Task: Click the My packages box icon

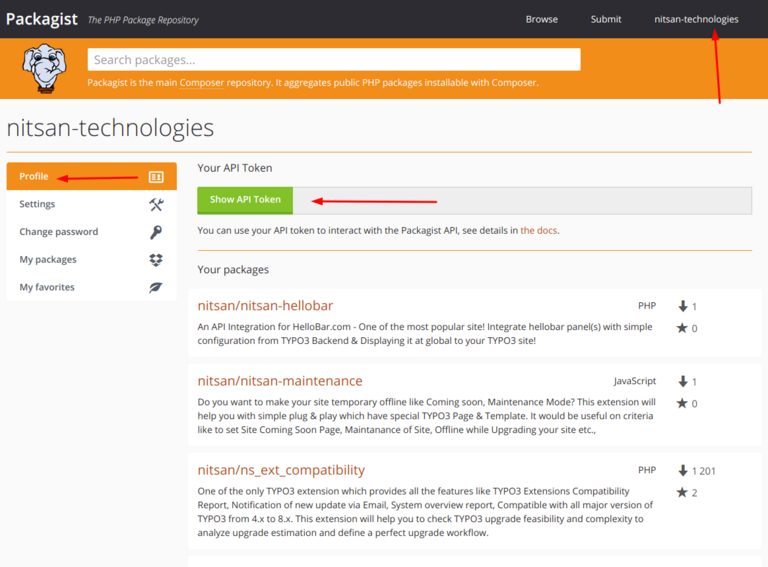Action: (156, 260)
